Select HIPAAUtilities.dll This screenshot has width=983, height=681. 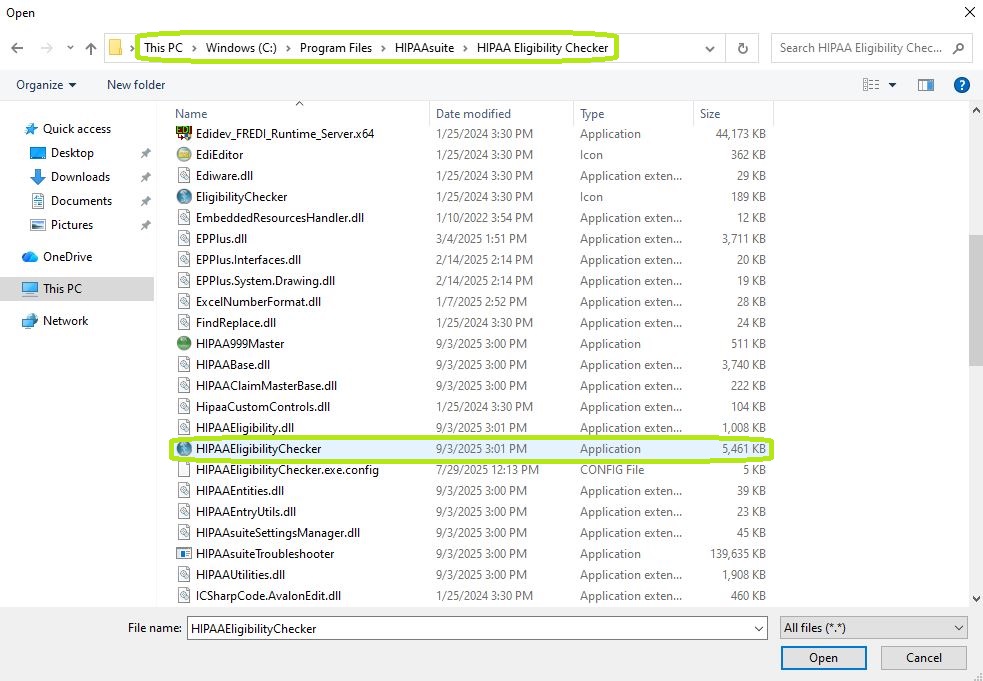pyautogui.click(x=240, y=574)
